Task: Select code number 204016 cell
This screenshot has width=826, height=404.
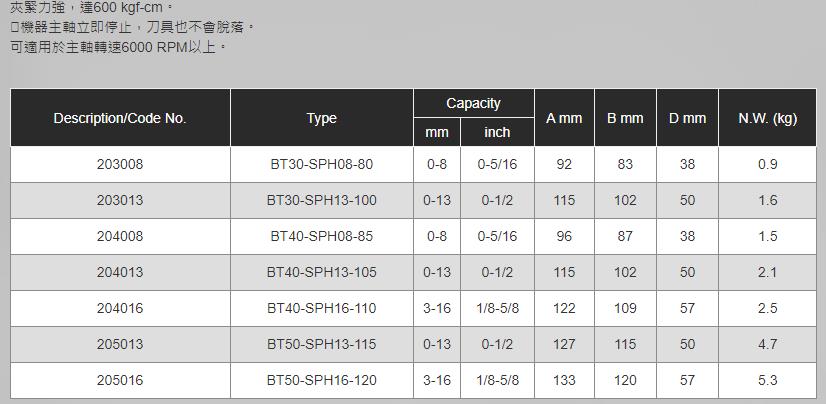Action: coord(120,308)
